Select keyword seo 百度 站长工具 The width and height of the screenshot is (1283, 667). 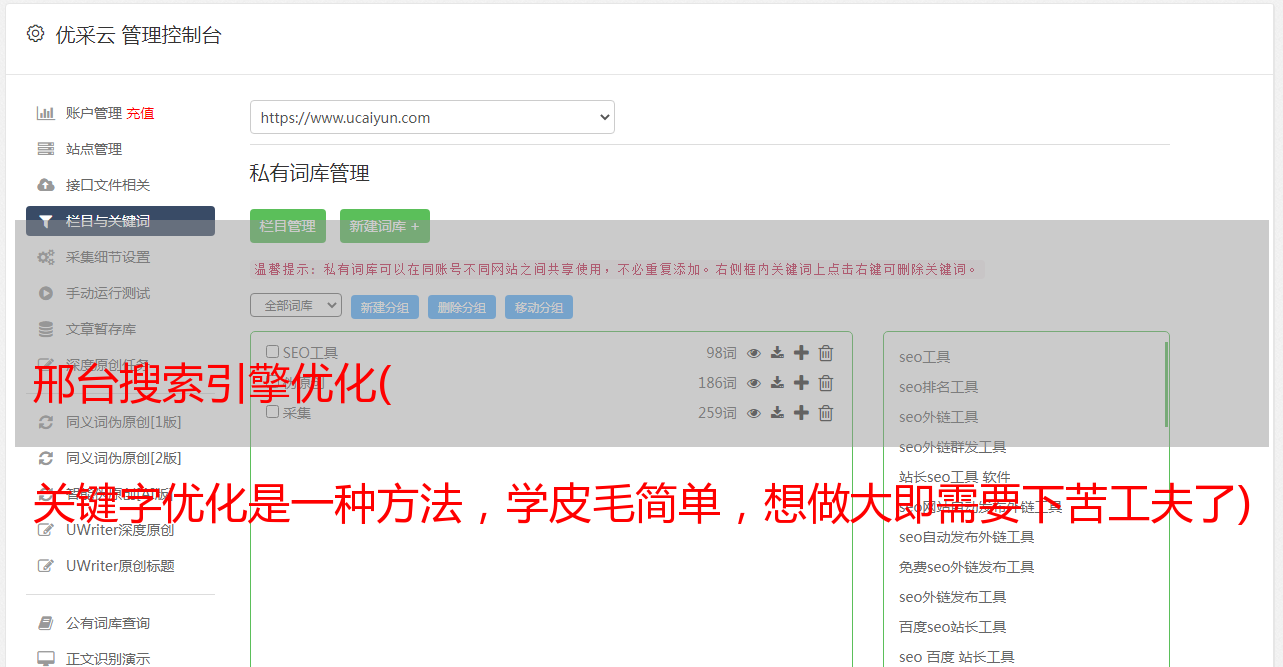[957, 657]
